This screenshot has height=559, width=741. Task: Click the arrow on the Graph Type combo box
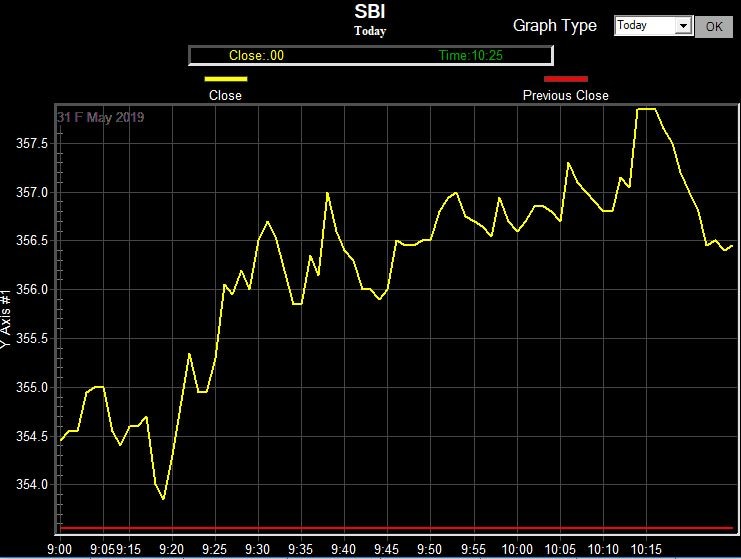coord(684,26)
